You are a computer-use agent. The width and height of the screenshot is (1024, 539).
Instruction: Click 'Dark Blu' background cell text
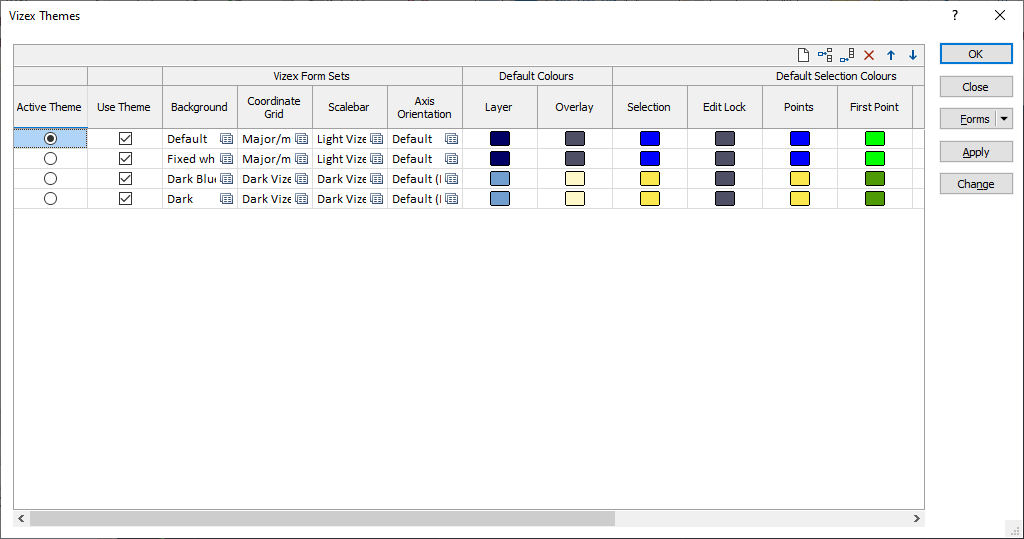[191, 178]
